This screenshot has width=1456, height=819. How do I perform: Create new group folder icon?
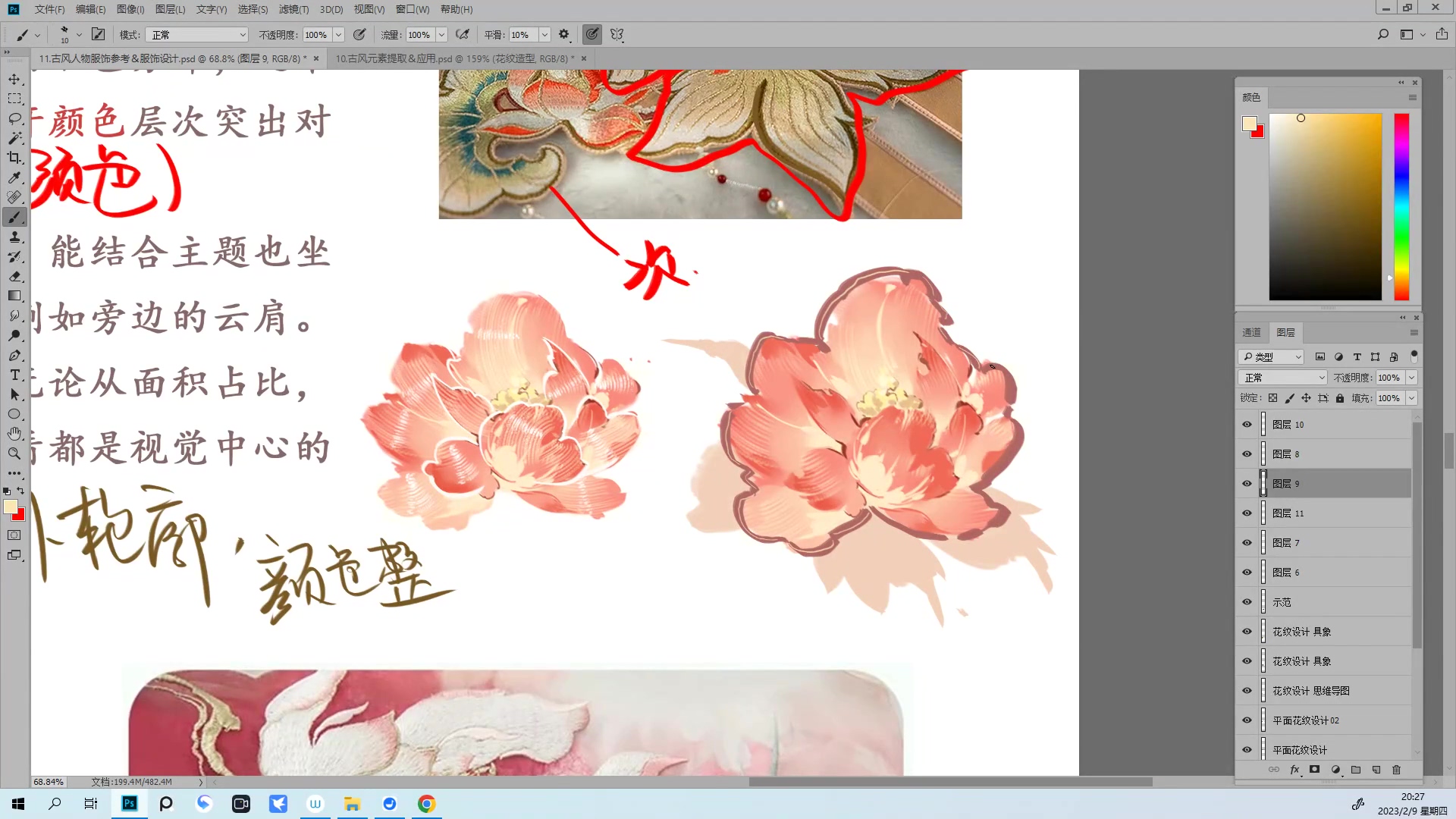pos(1356,770)
